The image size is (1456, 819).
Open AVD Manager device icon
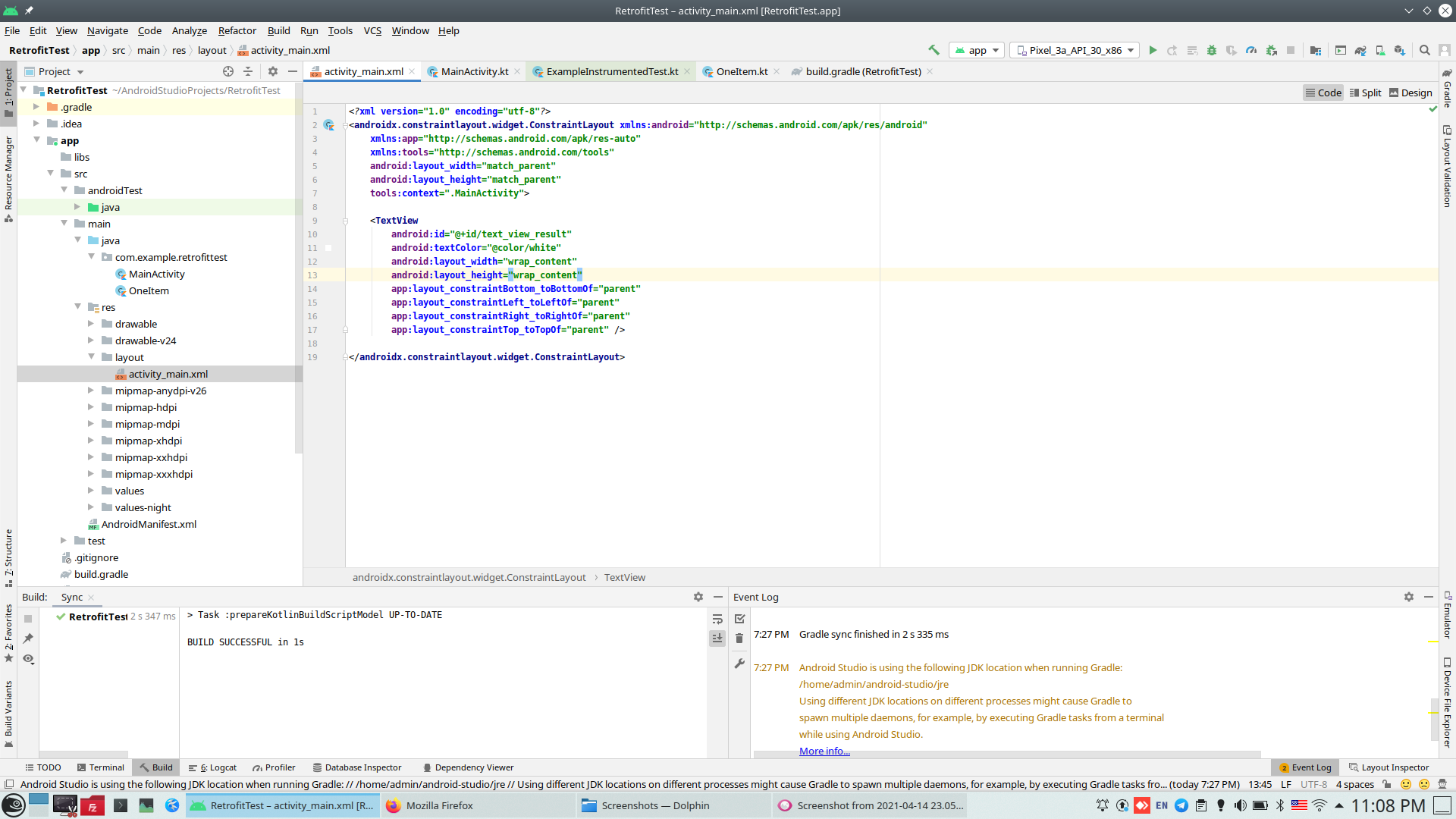1380,50
